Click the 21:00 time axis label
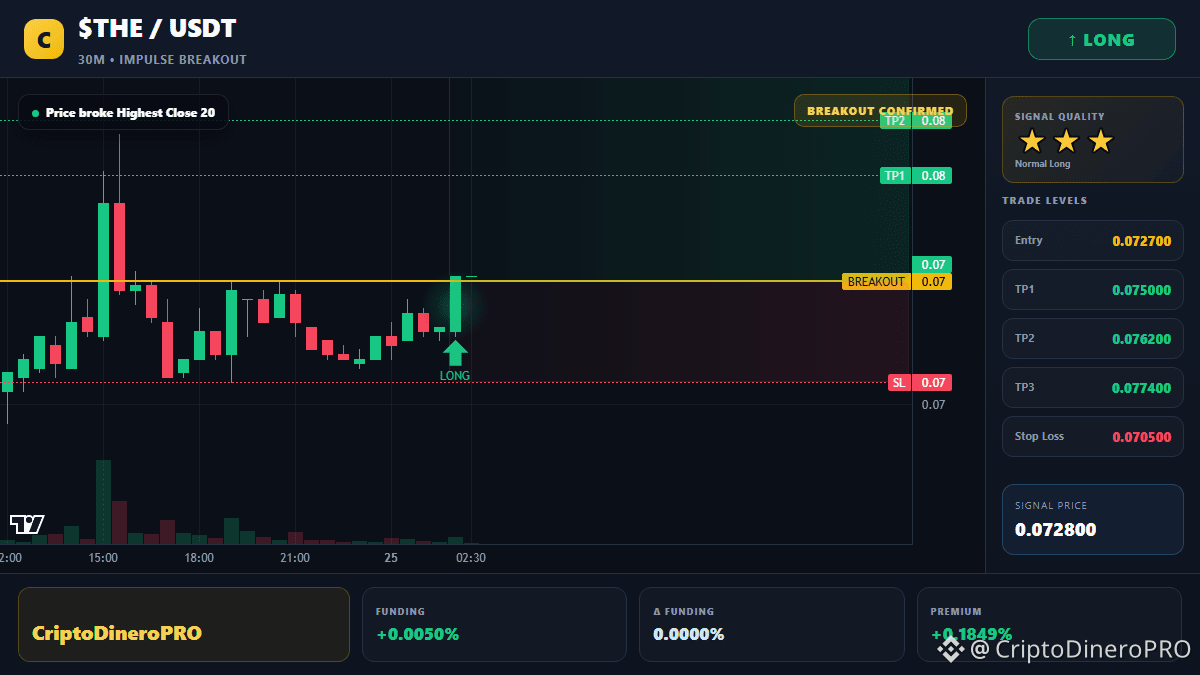The width and height of the screenshot is (1200, 675). click(295, 558)
